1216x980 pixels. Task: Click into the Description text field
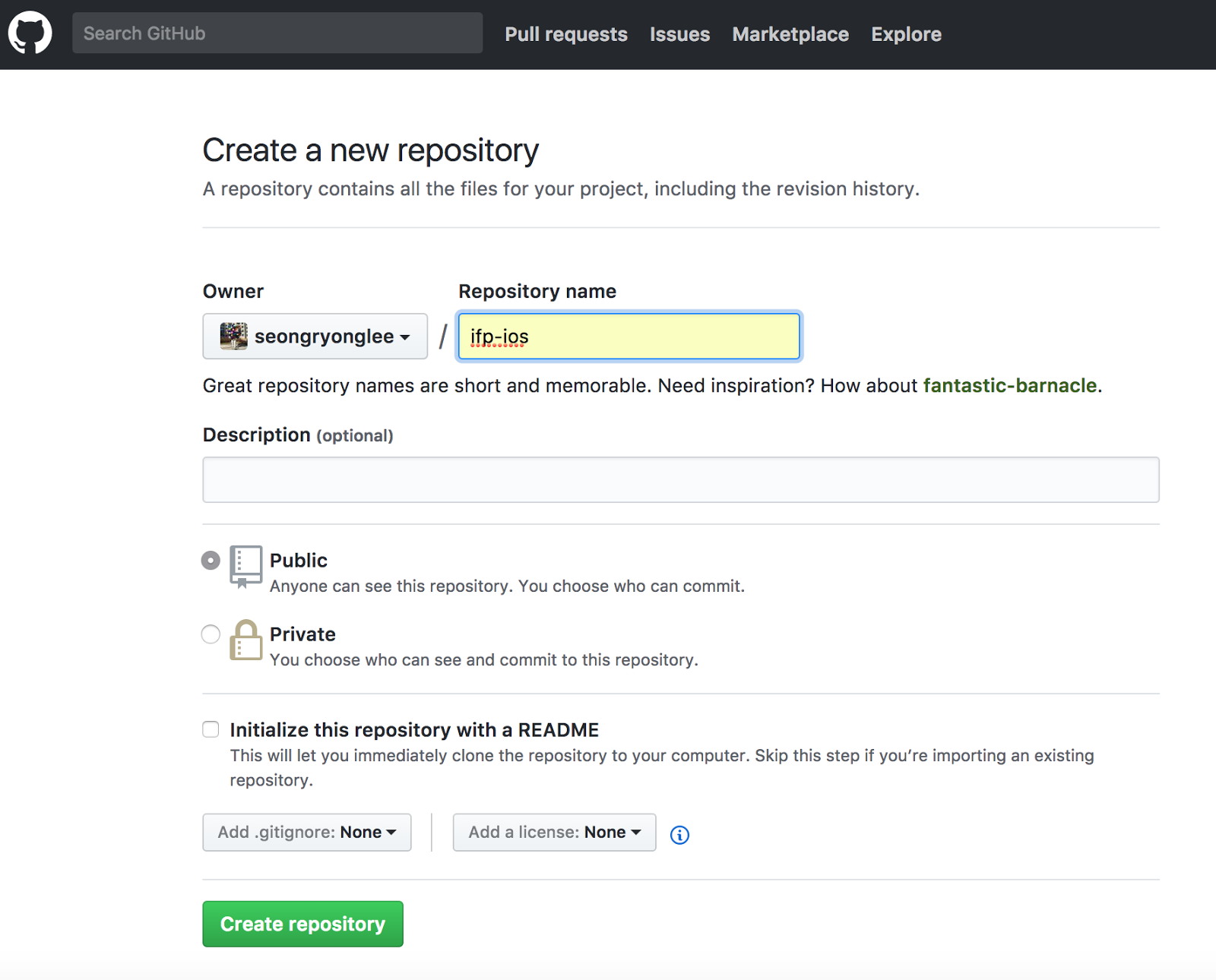[x=680, y=479]
